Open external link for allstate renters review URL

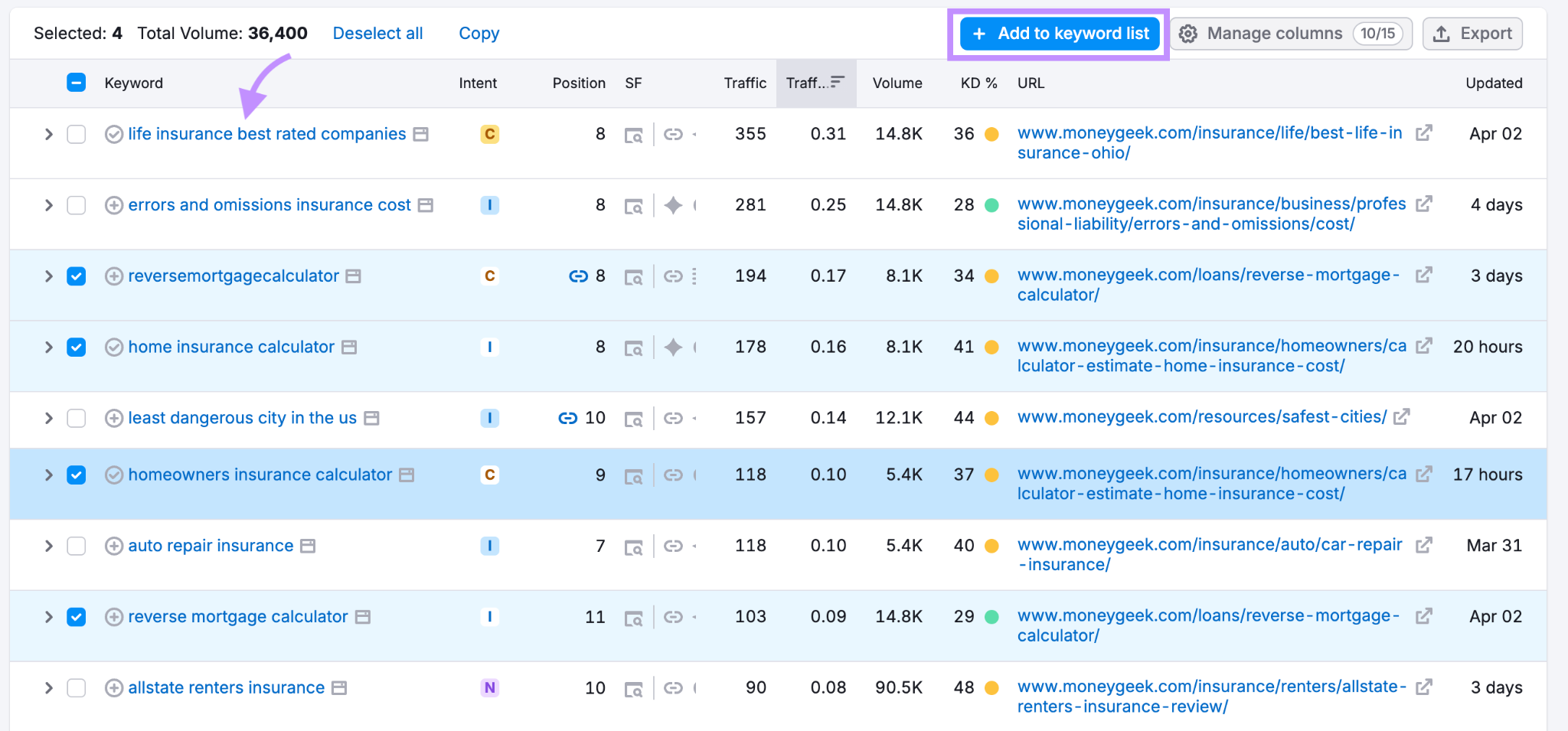click(1423, 687)
